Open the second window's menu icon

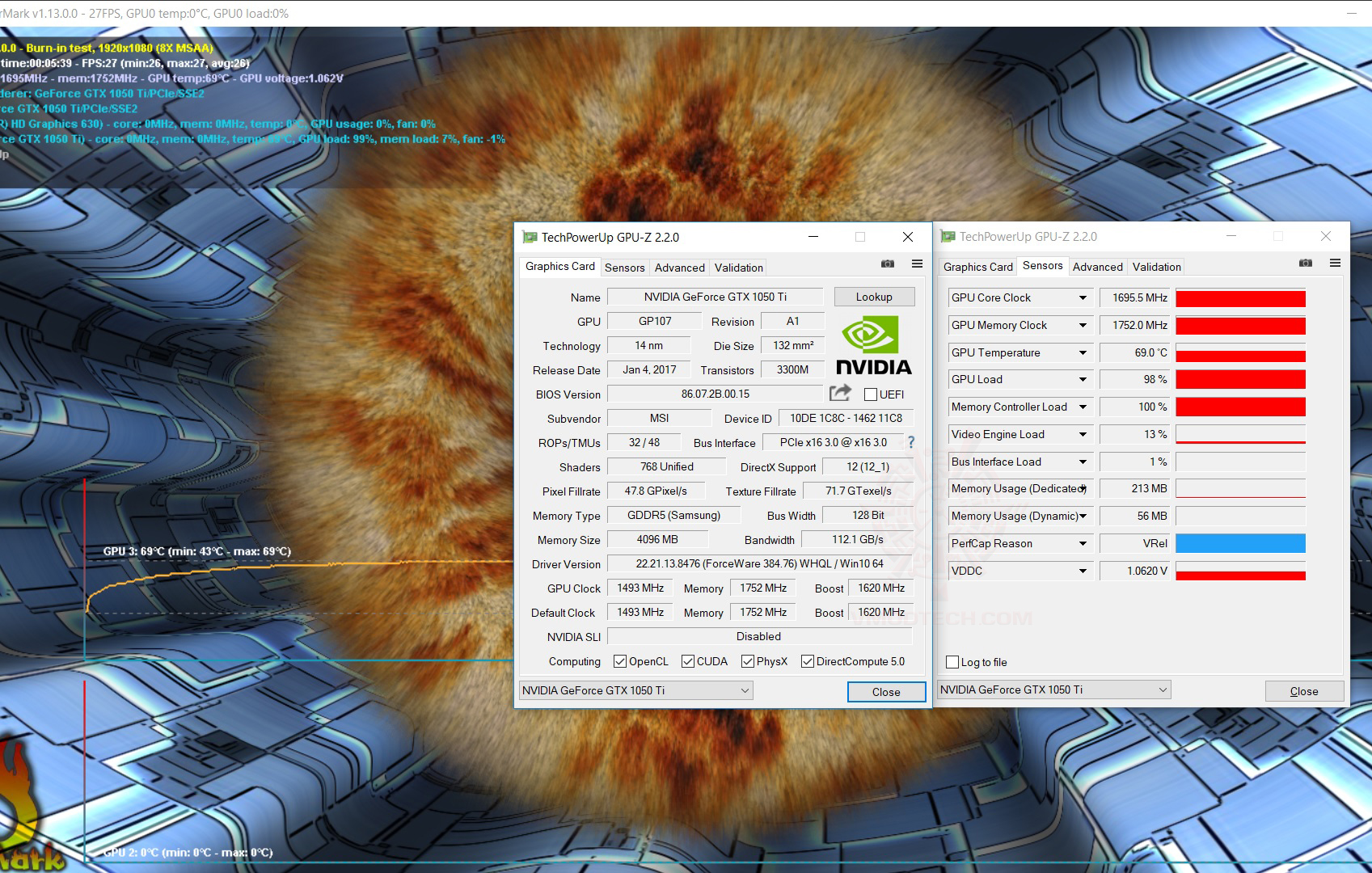[1336, 263]
